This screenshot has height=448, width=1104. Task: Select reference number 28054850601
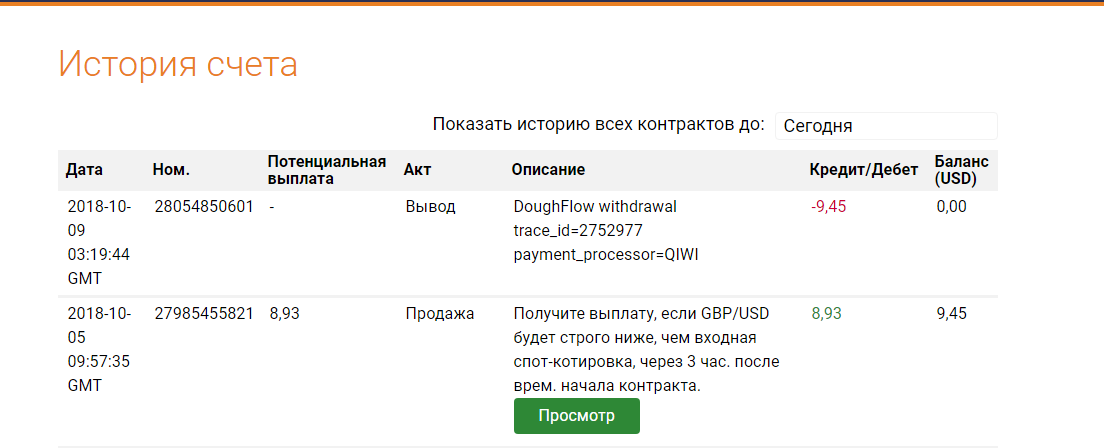tap(204, 207)
